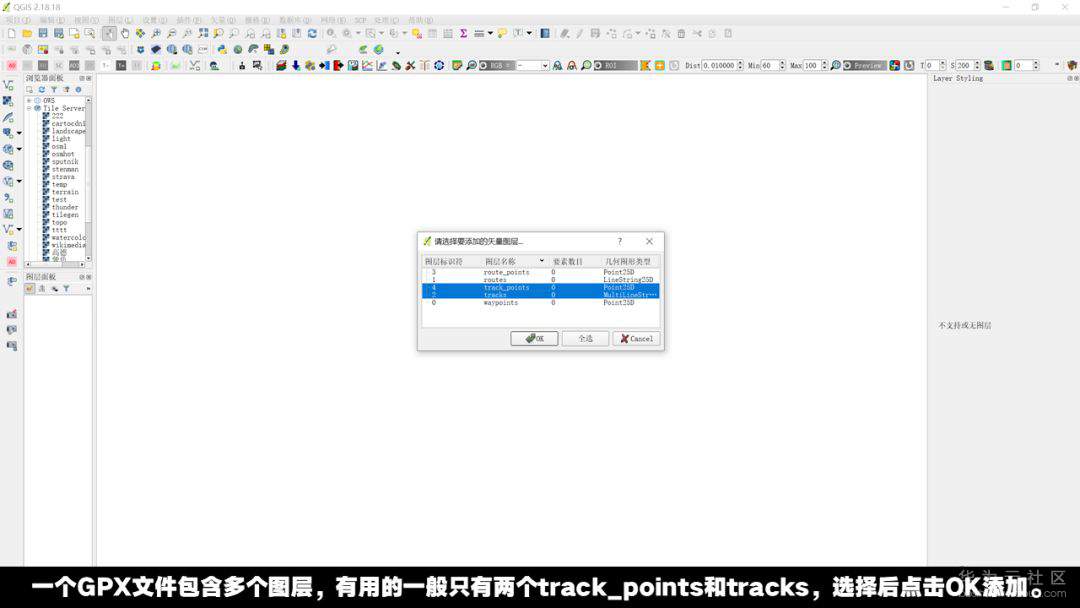Viewport: 1080px width, 608px height.
Task: Save project with the floppy disk icon
Action: [43, 33]
